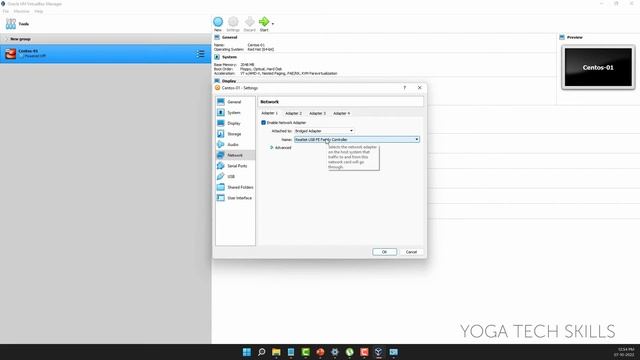Screen dimensions: 640x360
Task: Open the Machine menu
Action: click(22, 11)
